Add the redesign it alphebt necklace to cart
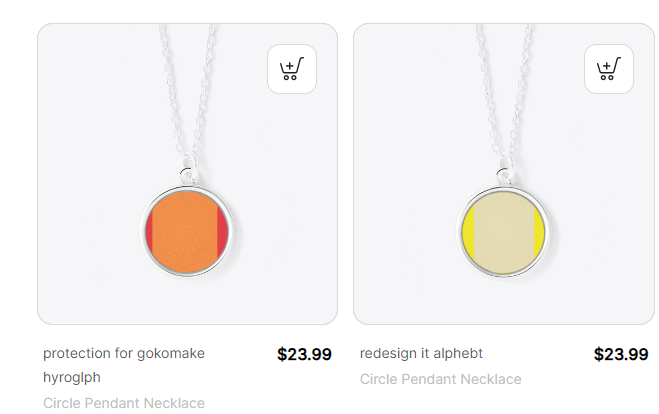The image size is (659, 414). (x=609, y=69)
